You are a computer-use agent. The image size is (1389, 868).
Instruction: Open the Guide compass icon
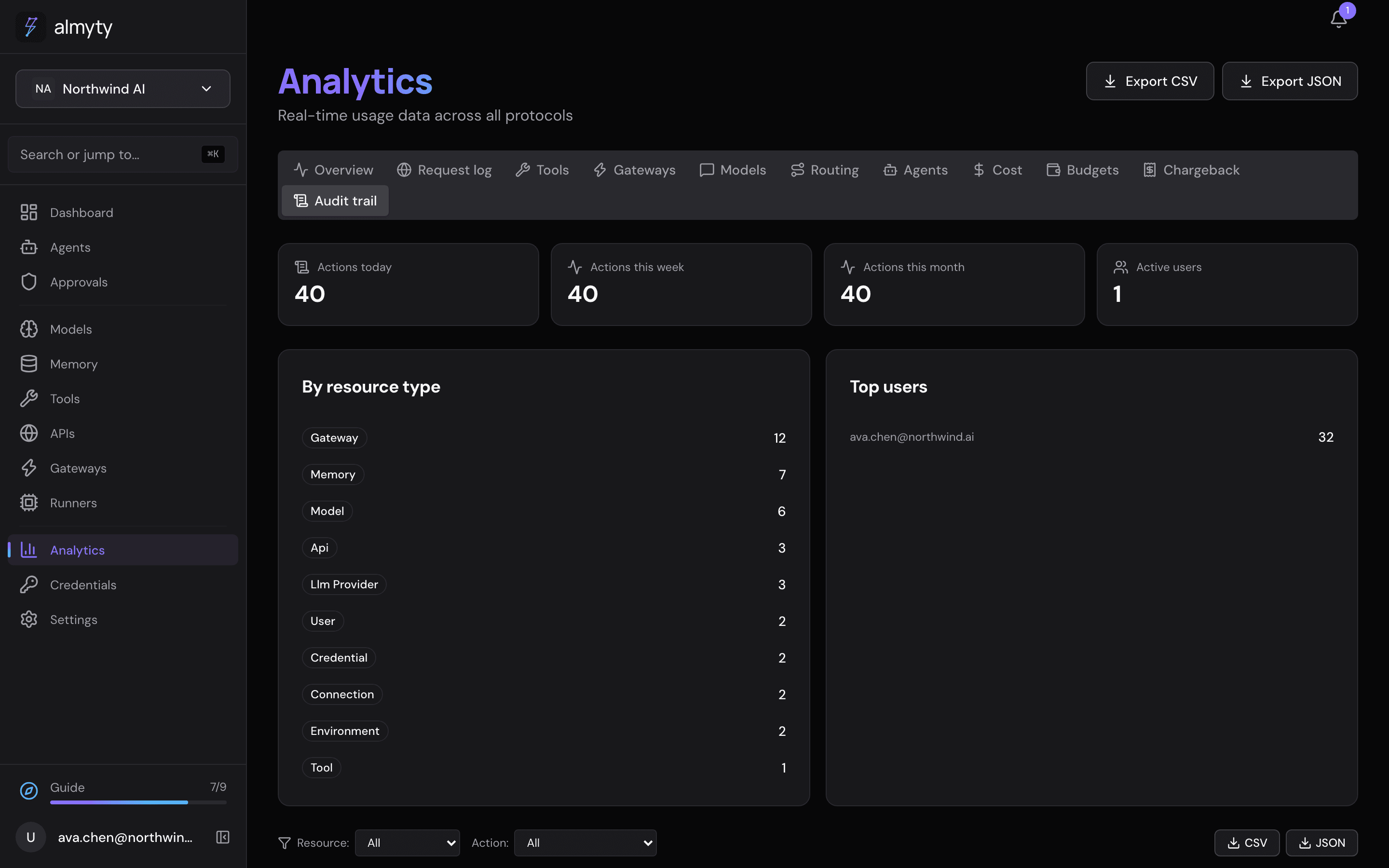29,790
